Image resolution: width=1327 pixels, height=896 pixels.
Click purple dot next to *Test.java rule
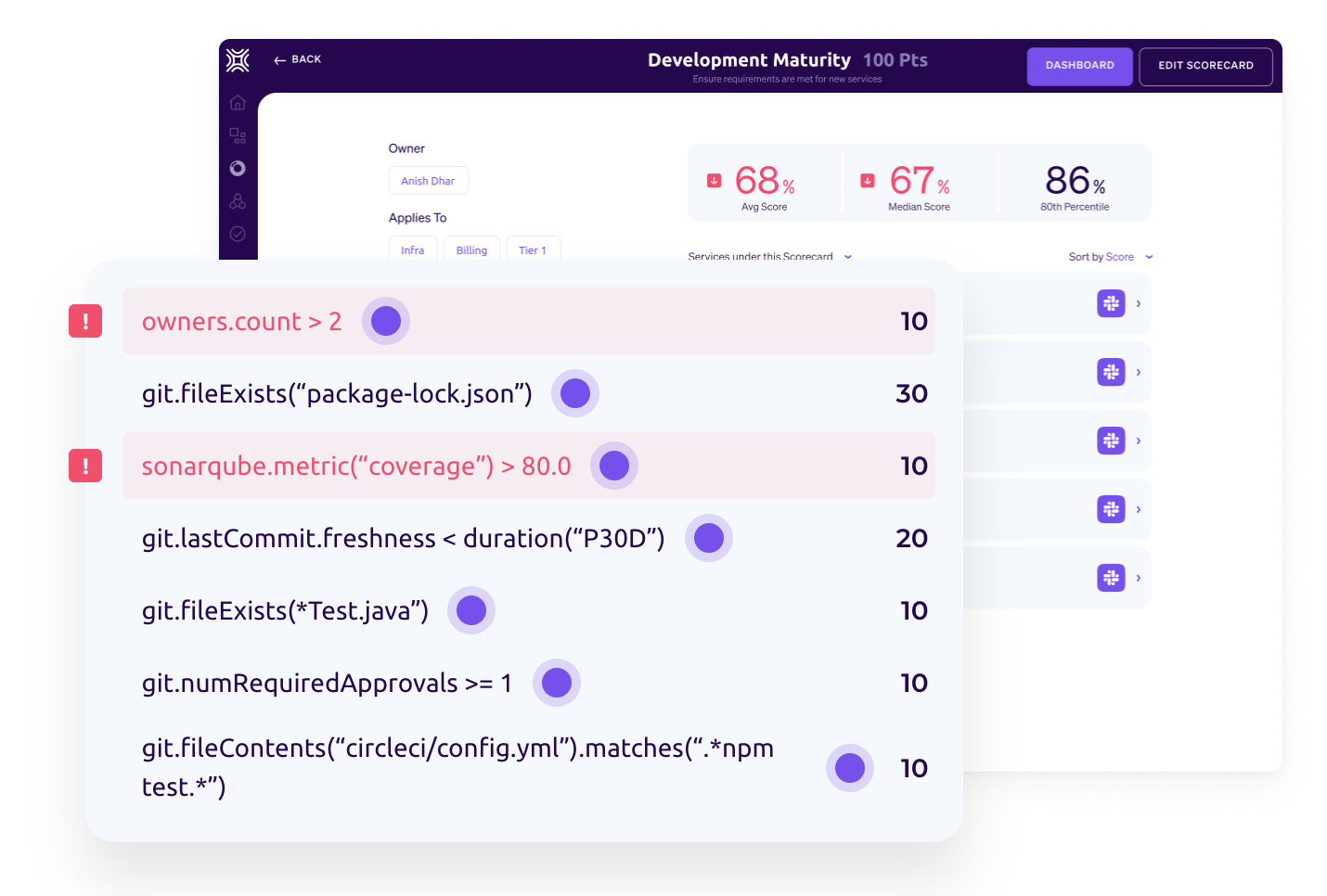coord(471,610)
